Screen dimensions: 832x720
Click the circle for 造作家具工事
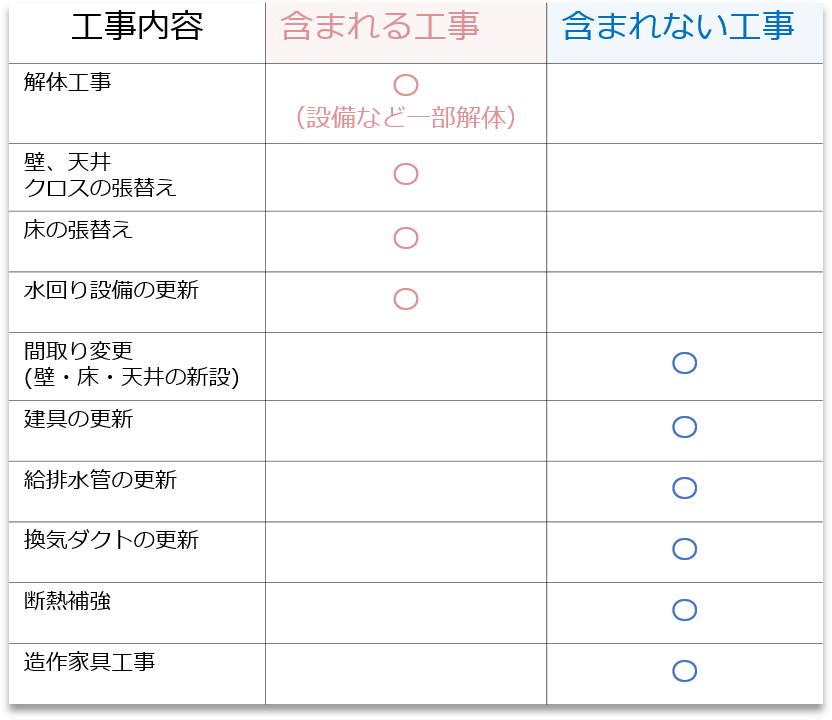tap(684, 671)
